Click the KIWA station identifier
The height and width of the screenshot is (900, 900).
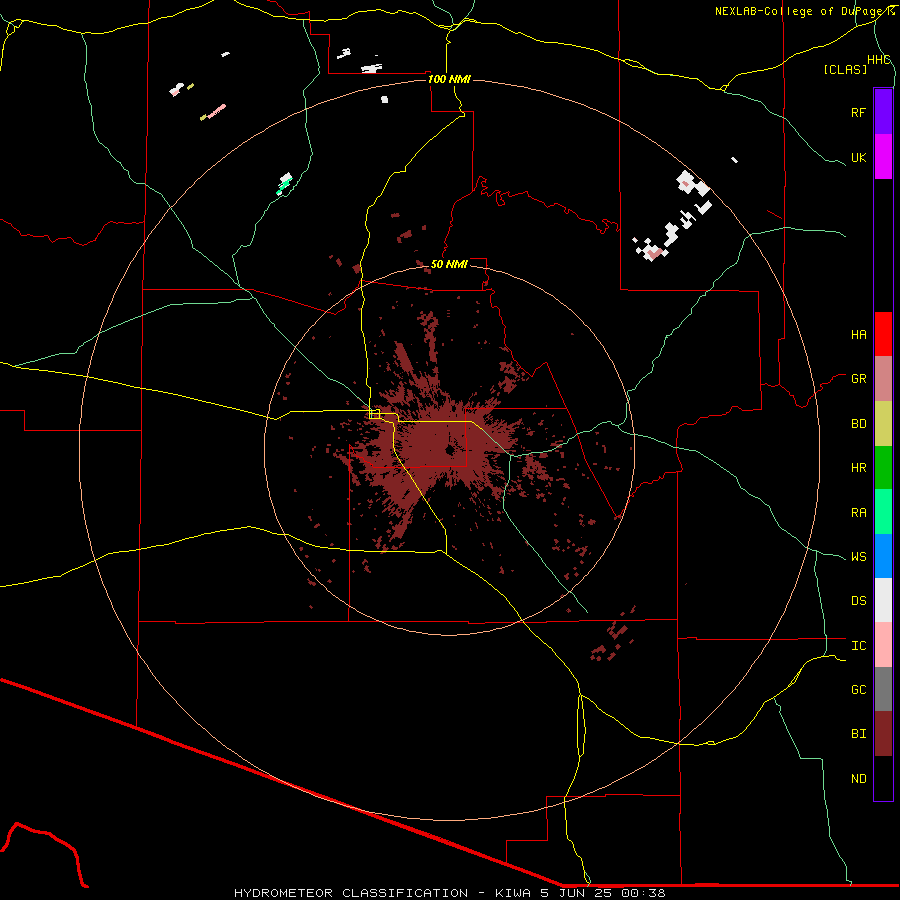pos(513,893)
